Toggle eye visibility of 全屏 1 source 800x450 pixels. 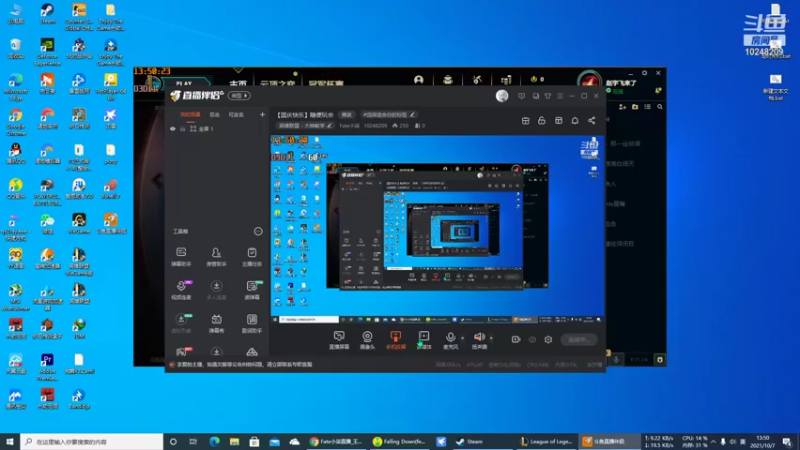172,129
